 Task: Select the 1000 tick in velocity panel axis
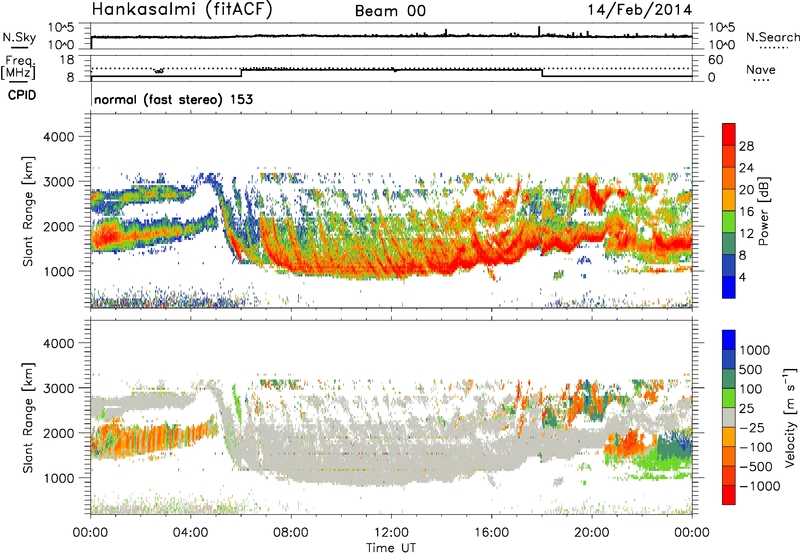click(x=58, y=478)
